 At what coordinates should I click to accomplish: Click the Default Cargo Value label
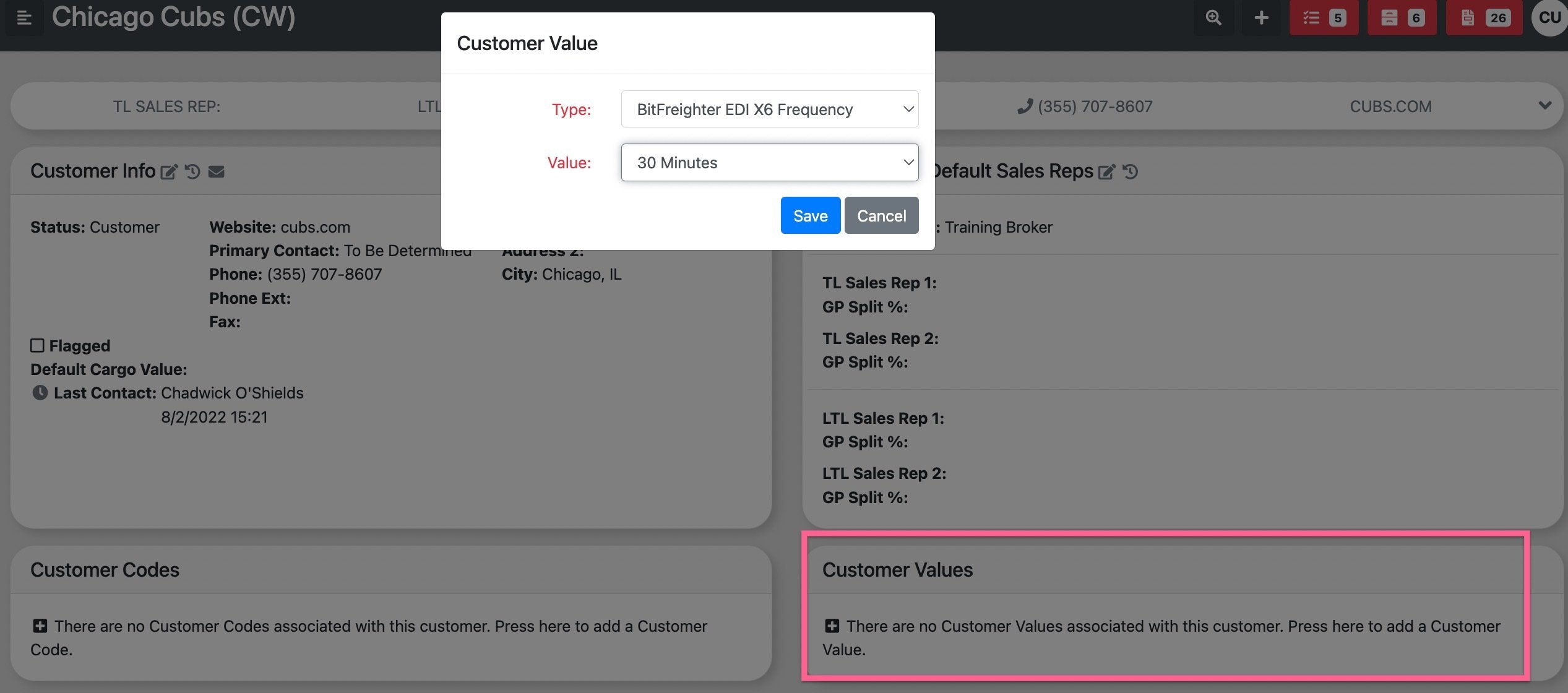pos(108,369)
